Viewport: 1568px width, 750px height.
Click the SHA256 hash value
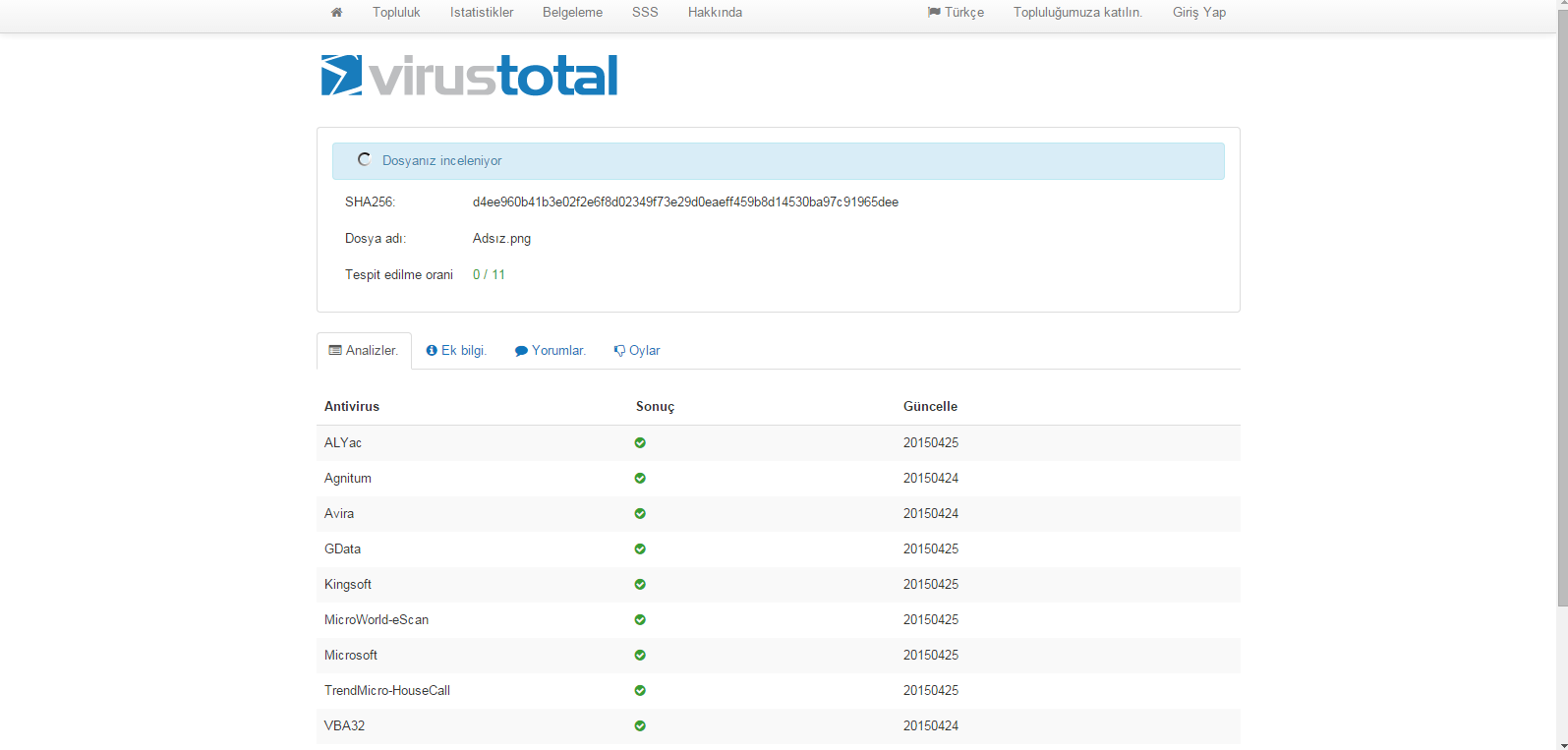[685, 202]
